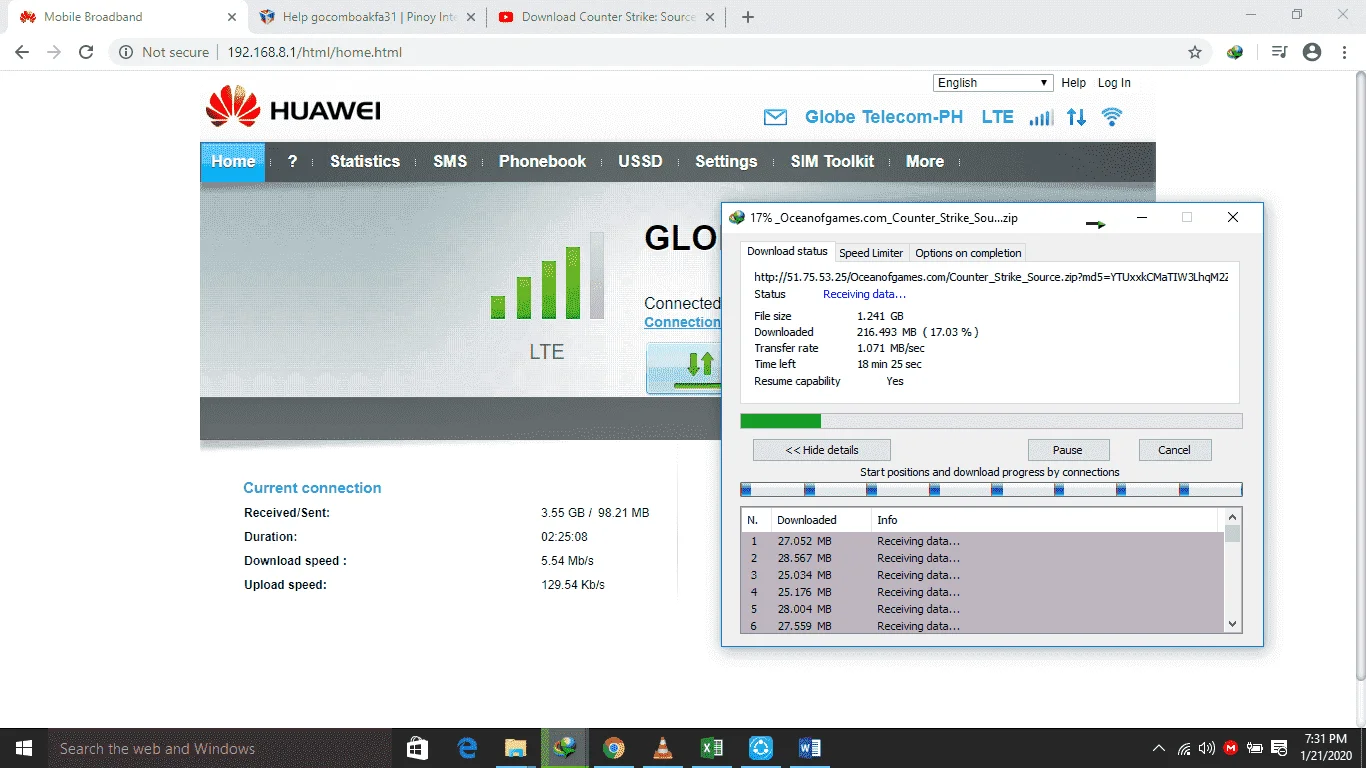Image resolution: width=1366 pixels, height=768 pixels.
Task: Select connection row 3 with 25.034 MB
Action: click(x=983, y=575)
